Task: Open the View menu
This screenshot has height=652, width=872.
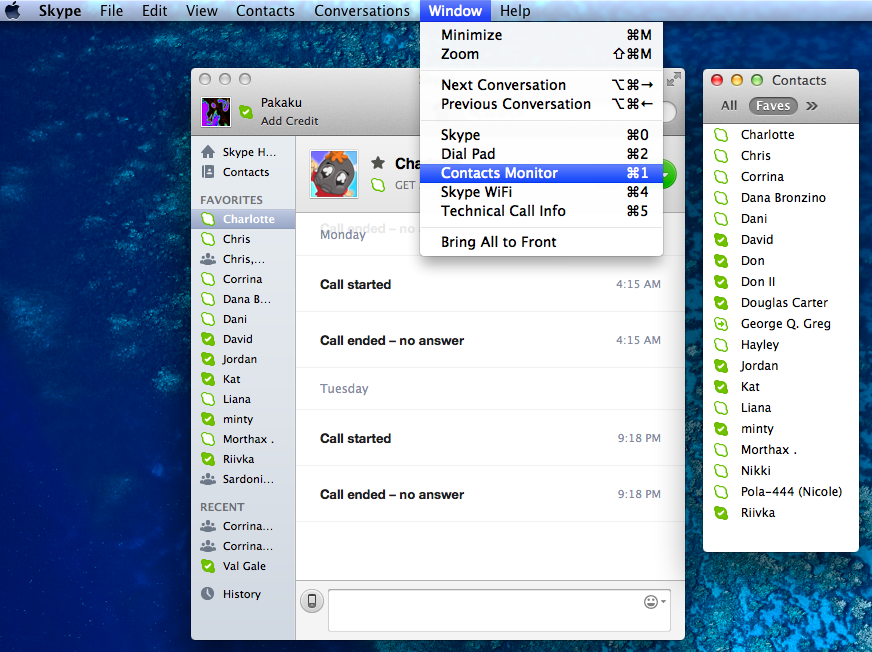Action: [201, 11]
